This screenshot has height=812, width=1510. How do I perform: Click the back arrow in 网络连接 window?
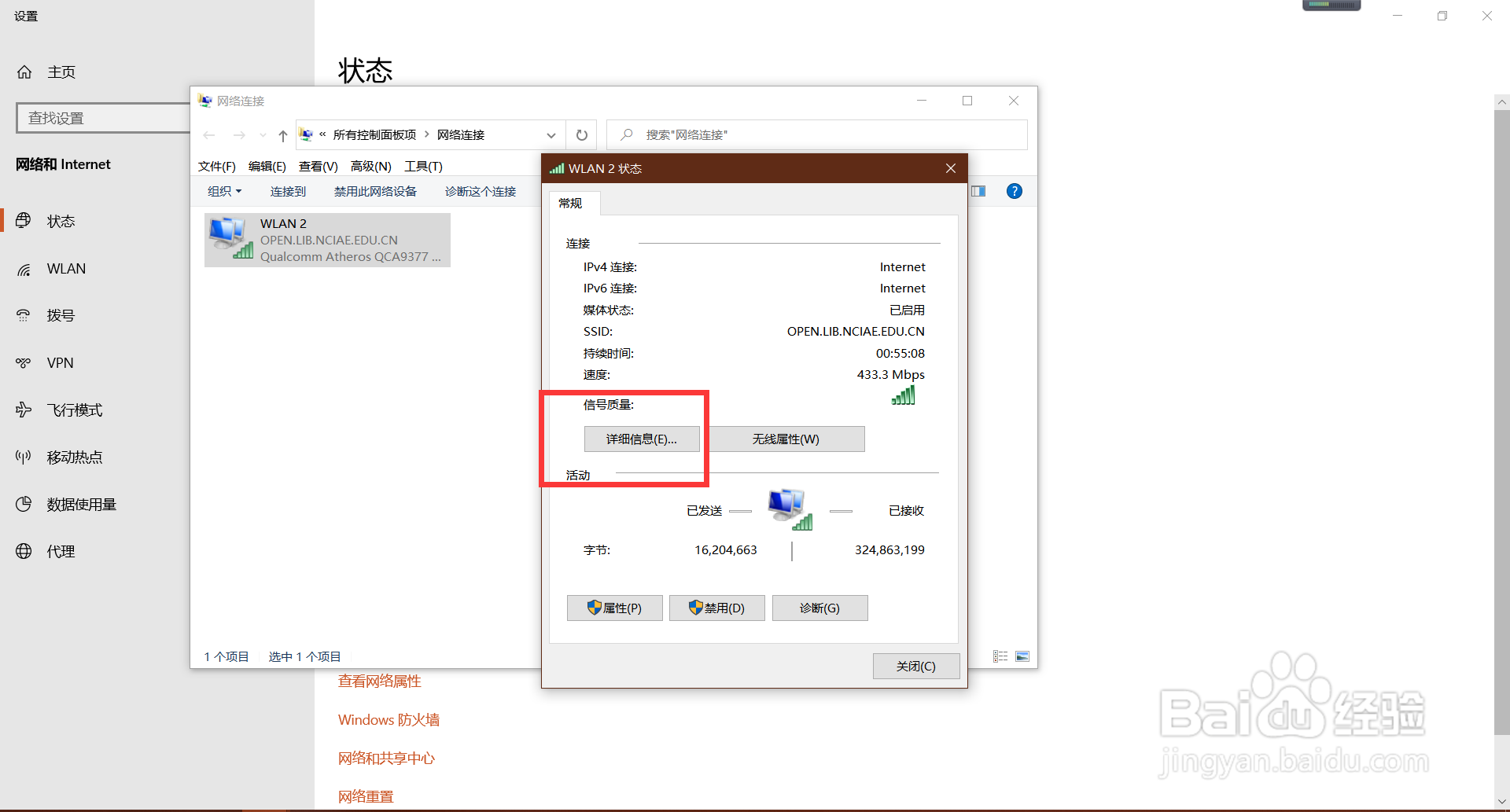[209, 135]
